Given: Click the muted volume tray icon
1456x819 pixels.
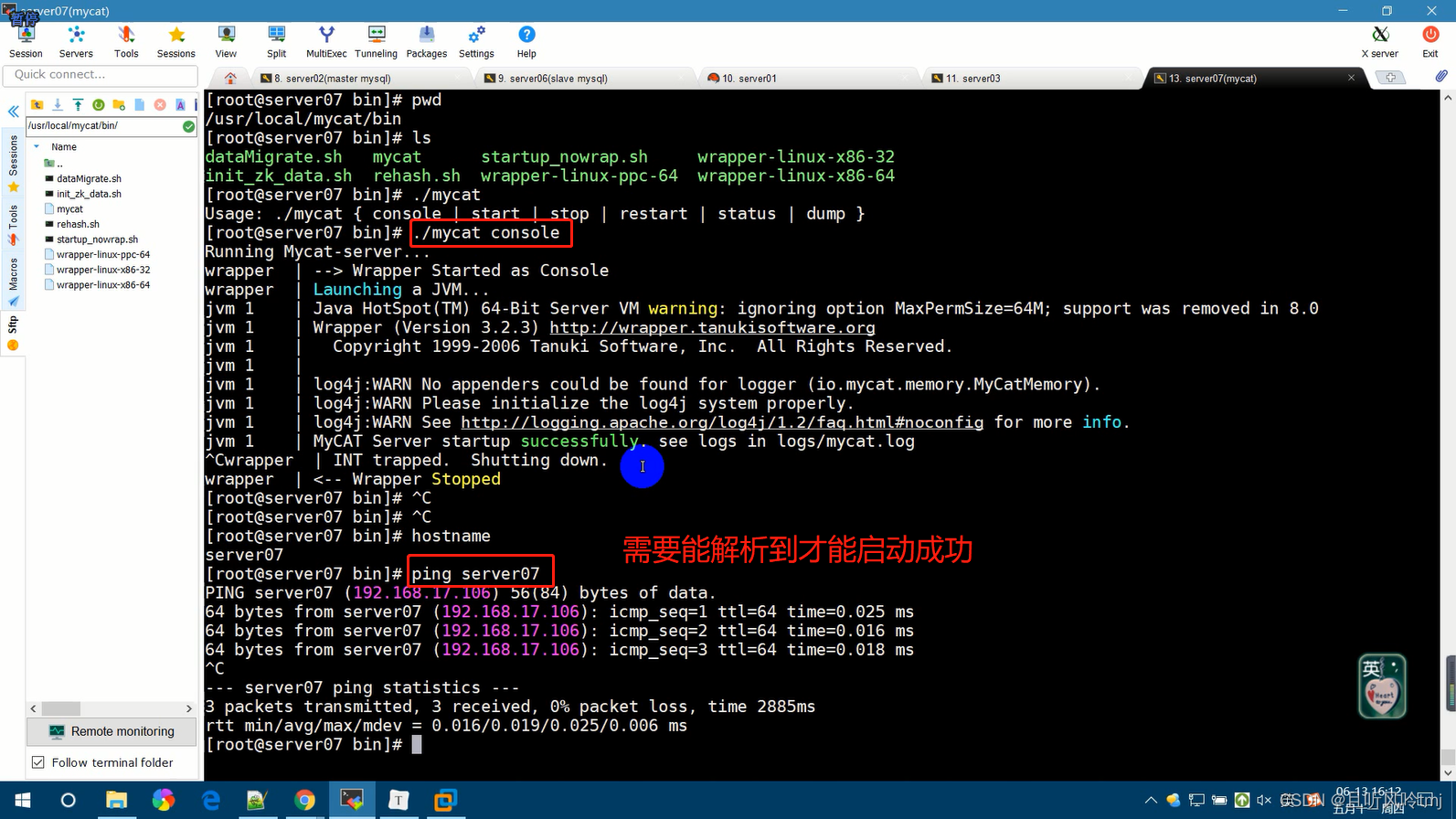Looking at the screenshot, I should pos(1264,801).
